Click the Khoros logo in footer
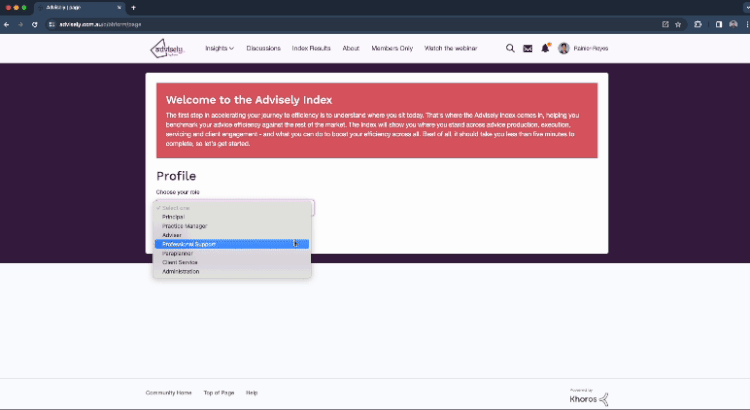 point(587,398)
